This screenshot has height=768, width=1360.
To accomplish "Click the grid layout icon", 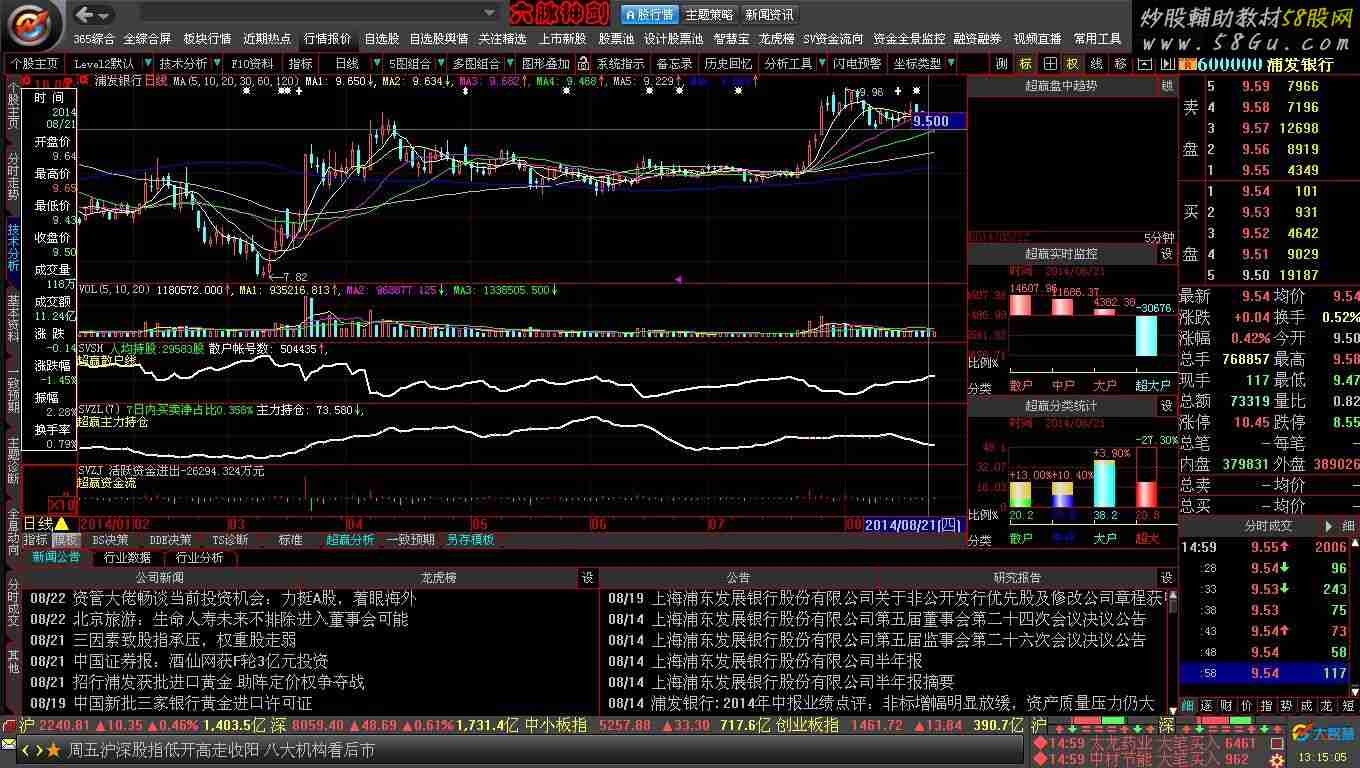I will coord(1049,63).
